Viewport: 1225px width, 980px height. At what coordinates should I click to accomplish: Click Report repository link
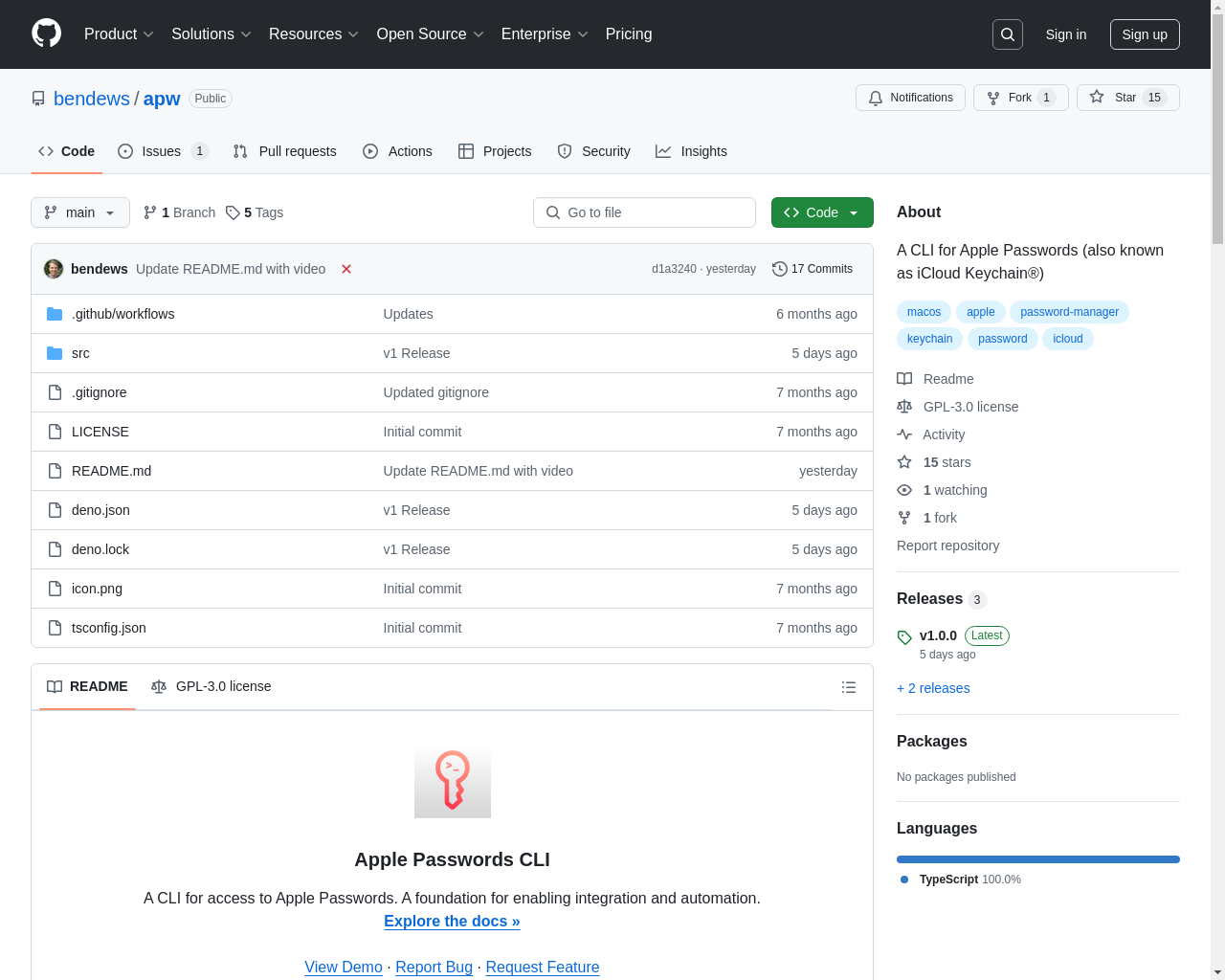[x=947, y=546]
